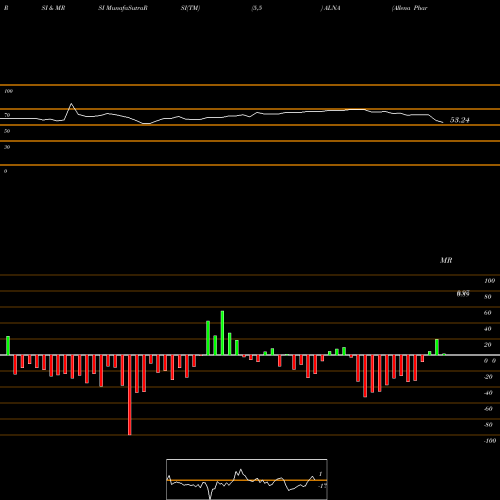Click the 30 level label on RSI axis
500x500 pixels.
pos(7,147)
